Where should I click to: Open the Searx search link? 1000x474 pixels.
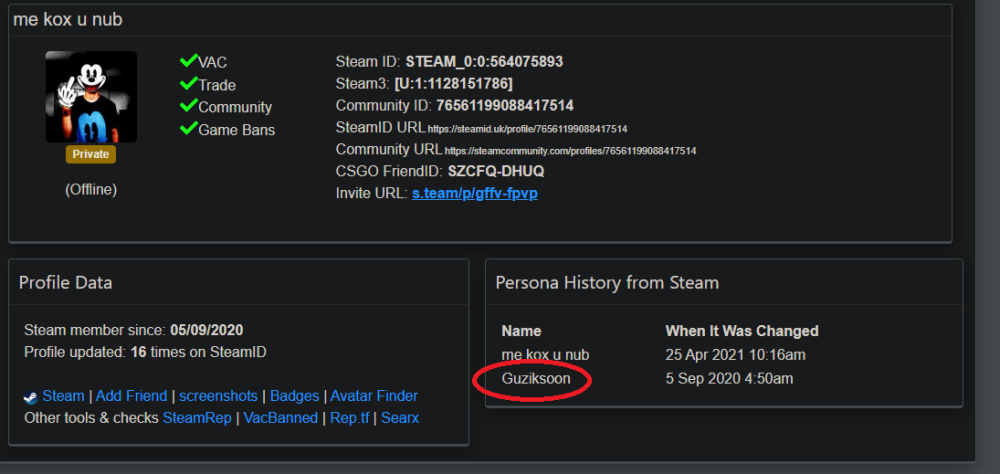(x=400, y=418)
